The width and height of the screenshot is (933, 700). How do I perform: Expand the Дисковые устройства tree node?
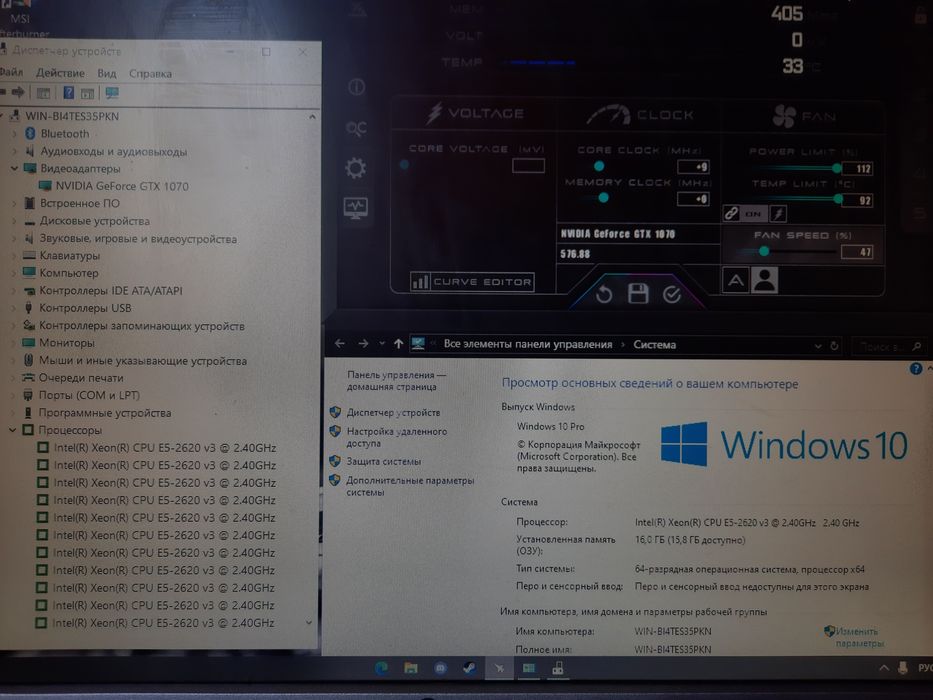coord(14,221)
